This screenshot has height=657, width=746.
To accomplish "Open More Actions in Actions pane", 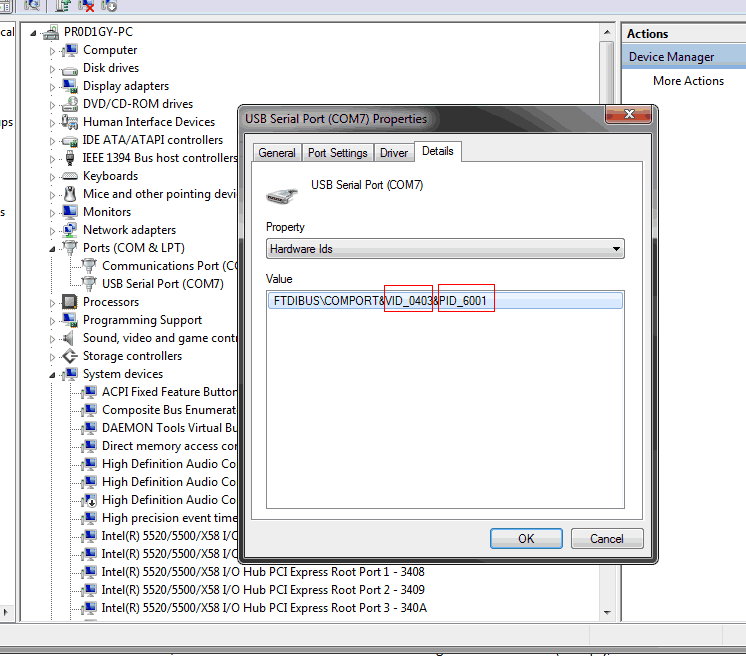I will coord(688,81).
